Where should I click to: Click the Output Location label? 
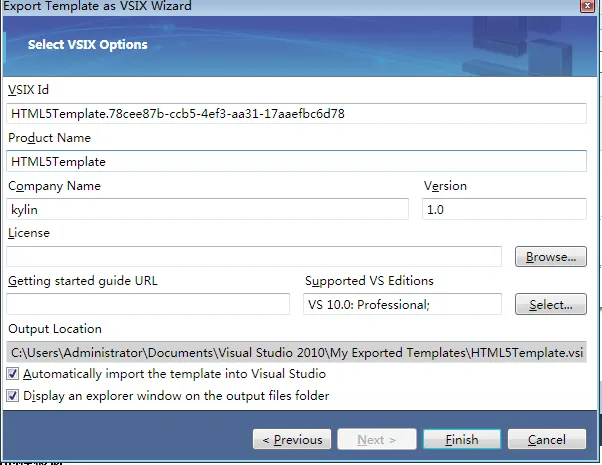pyautogui.click(x=55, y=329)
